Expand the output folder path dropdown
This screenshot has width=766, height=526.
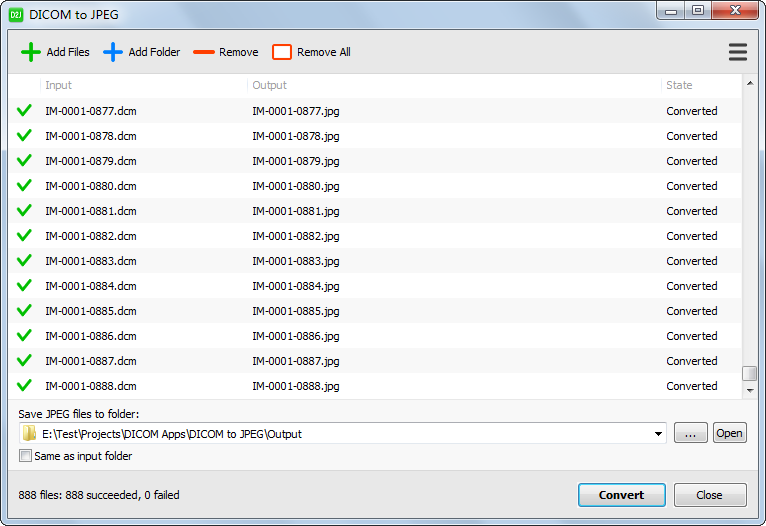(x=658, y=434)
